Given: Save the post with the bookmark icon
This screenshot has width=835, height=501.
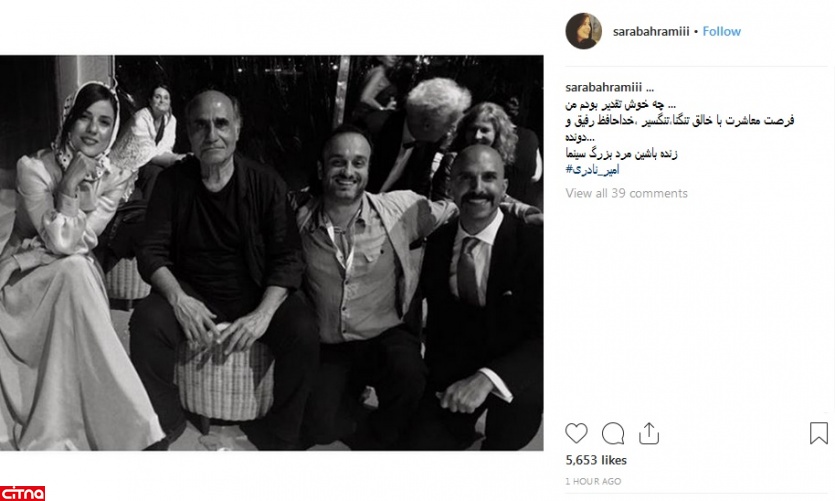Looking at the screenshot, I should coord(818,433).
